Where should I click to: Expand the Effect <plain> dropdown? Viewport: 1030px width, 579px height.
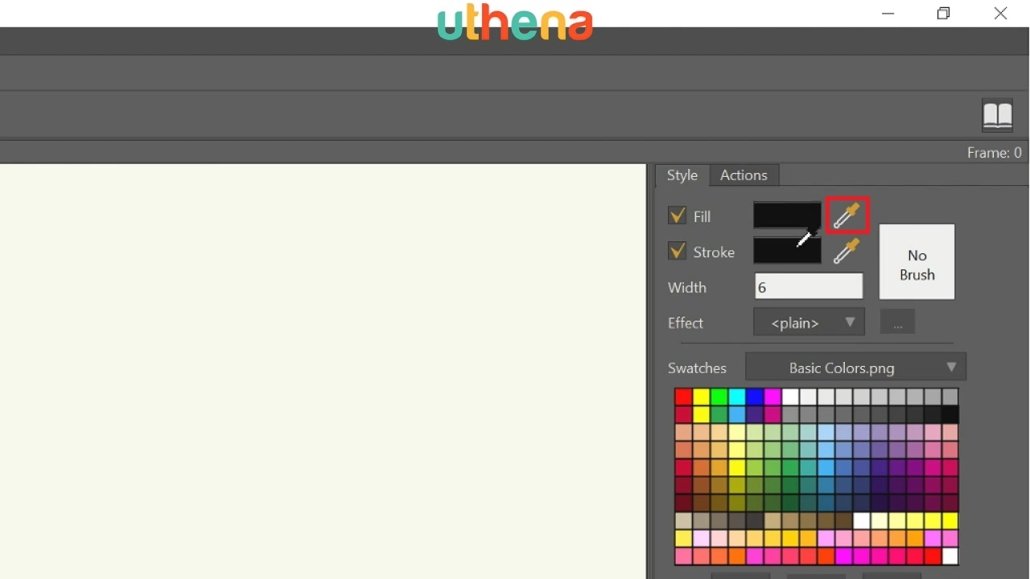tap(809, 323)
